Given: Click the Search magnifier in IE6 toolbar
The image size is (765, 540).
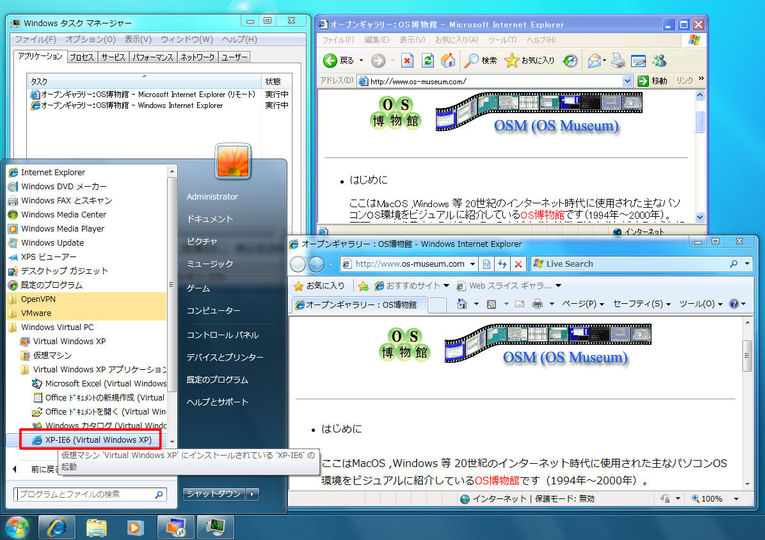Looking at the screenshot, I should pyautogui.click(x=471, y=60).
